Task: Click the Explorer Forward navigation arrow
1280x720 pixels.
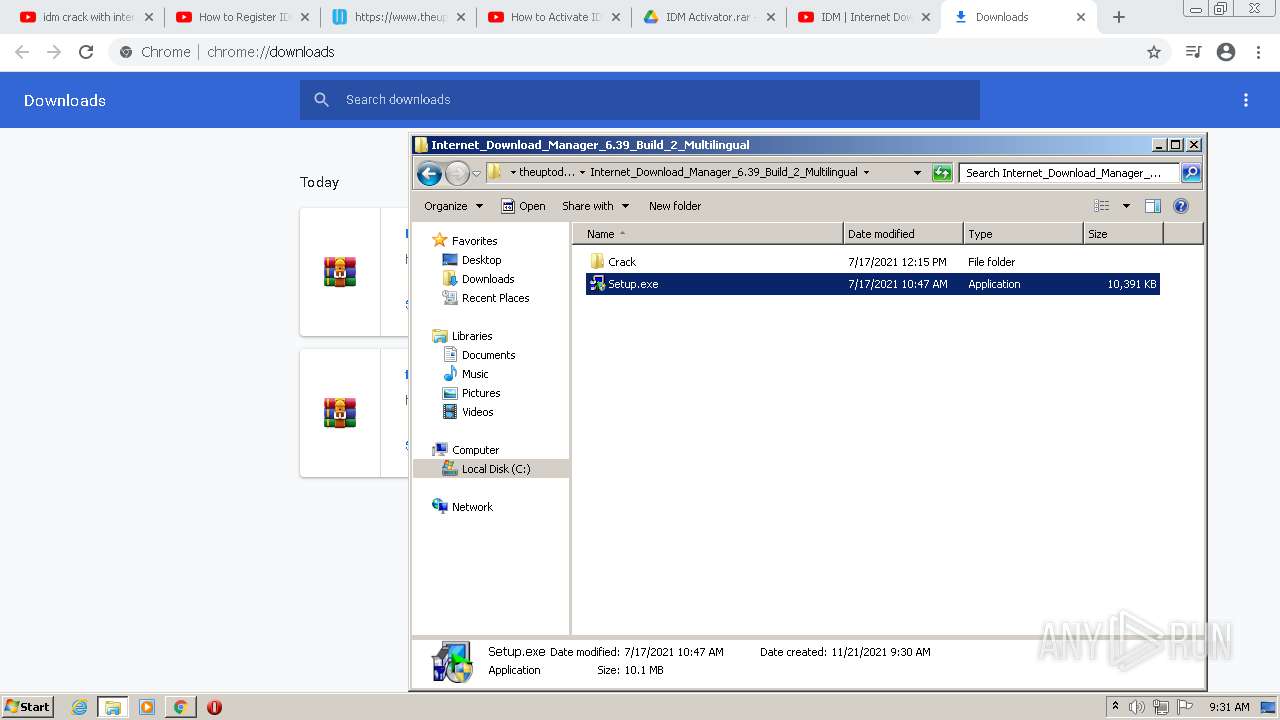Action: (x=457, y=173)
